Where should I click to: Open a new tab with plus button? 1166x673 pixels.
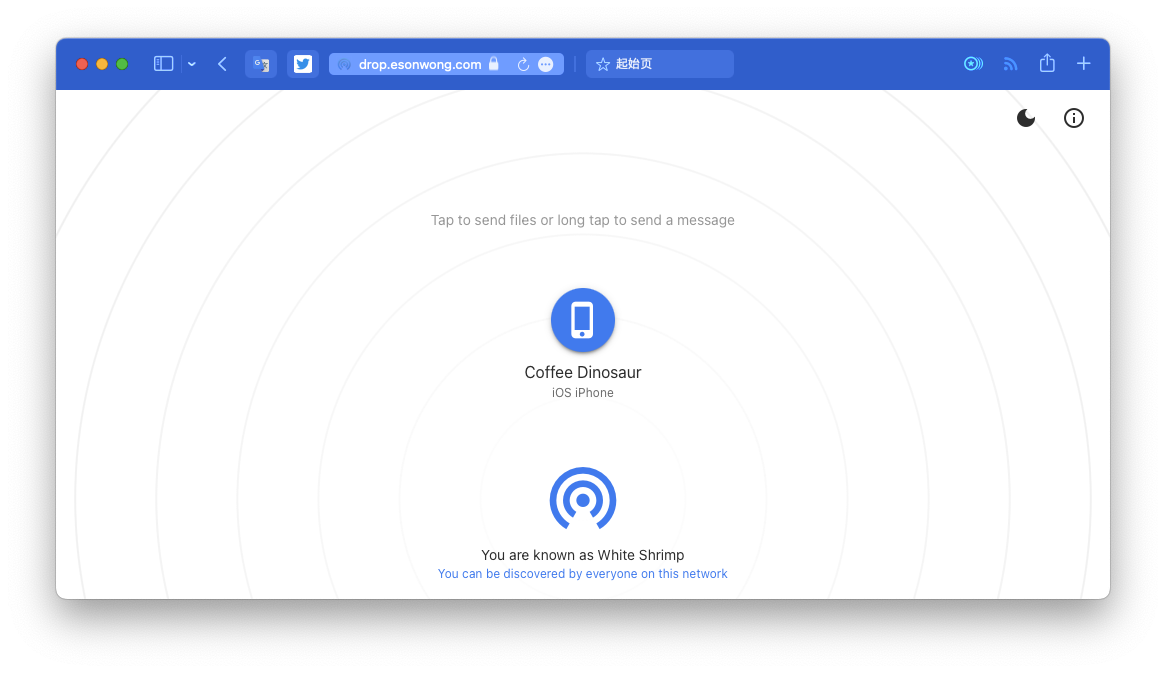(1084, 64)
